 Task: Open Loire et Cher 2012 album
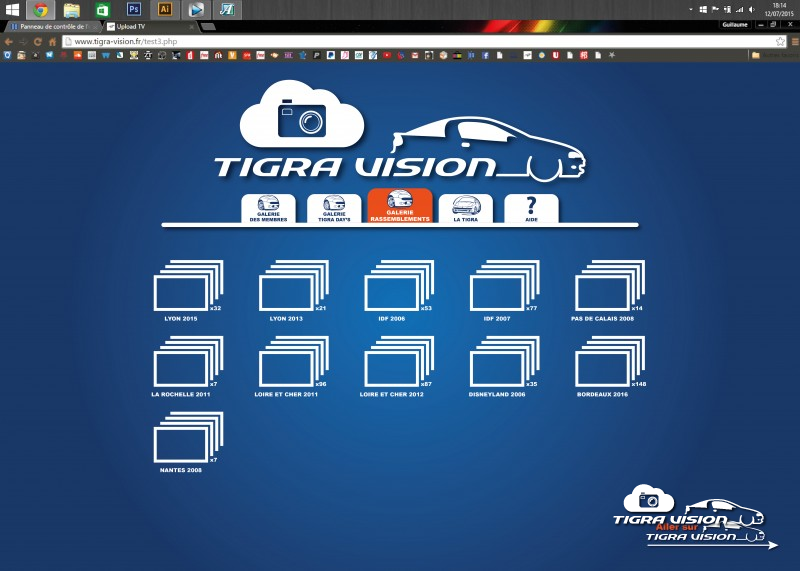pyautogui.click(x=397, y=363)
